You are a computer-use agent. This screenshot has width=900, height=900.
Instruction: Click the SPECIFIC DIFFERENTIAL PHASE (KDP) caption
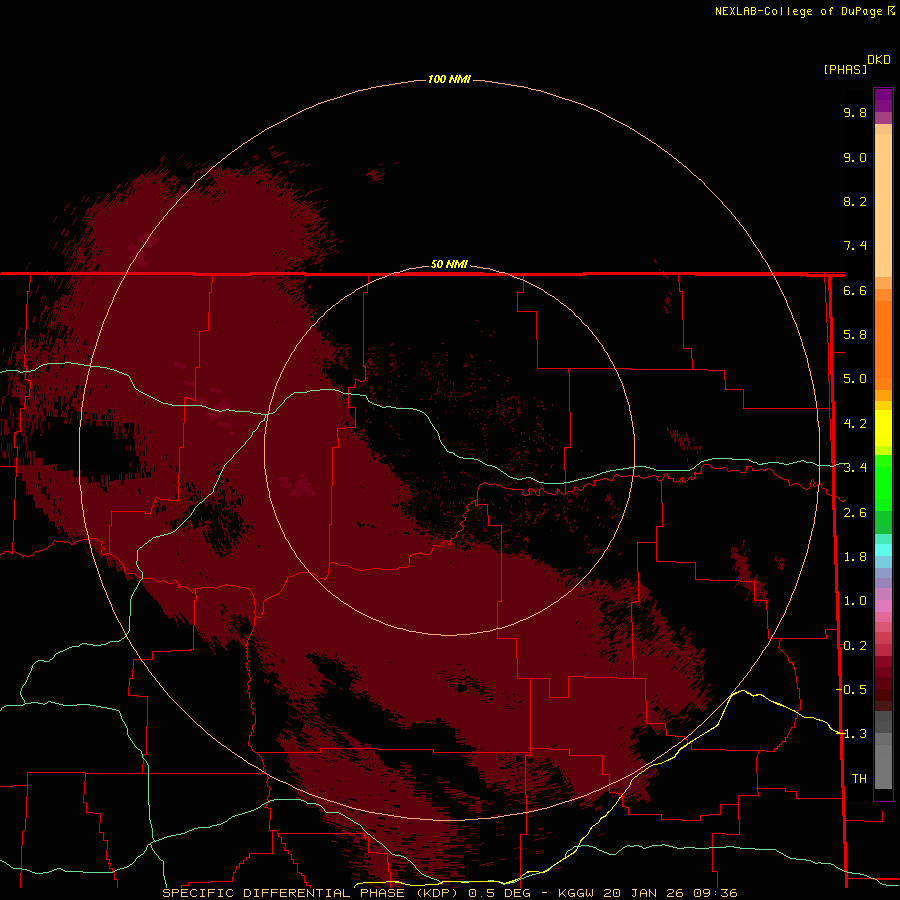coord(312,893)
